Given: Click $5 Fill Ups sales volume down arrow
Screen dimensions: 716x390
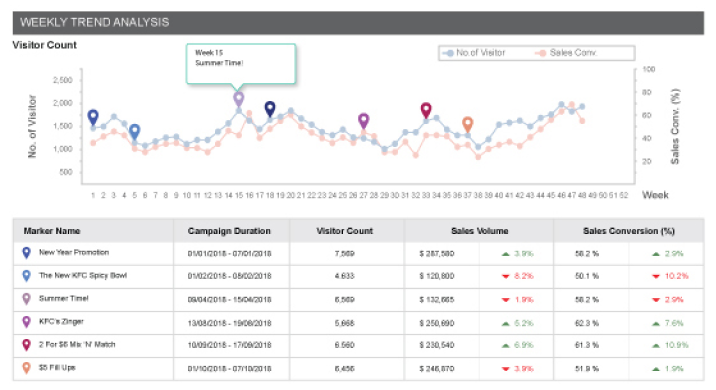Looking at the screenshot, I should pos(505,369).
